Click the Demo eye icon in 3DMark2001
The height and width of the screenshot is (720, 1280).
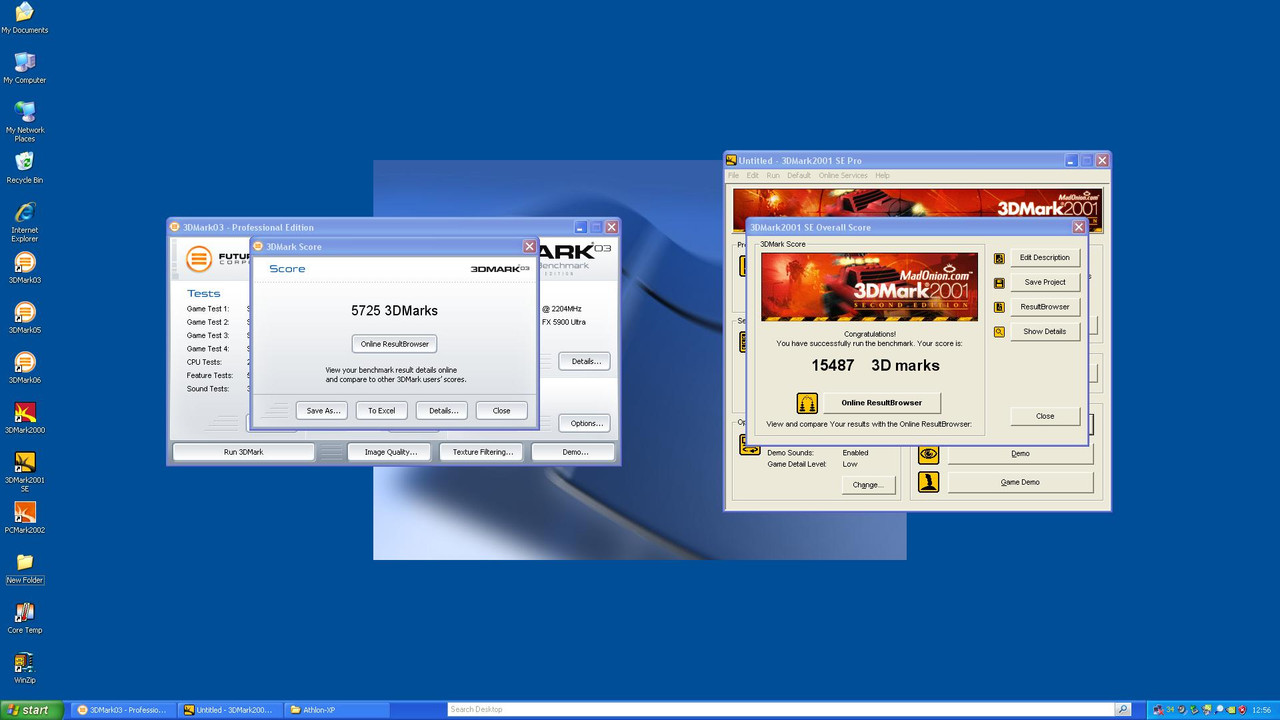click(x=929, y=454)
